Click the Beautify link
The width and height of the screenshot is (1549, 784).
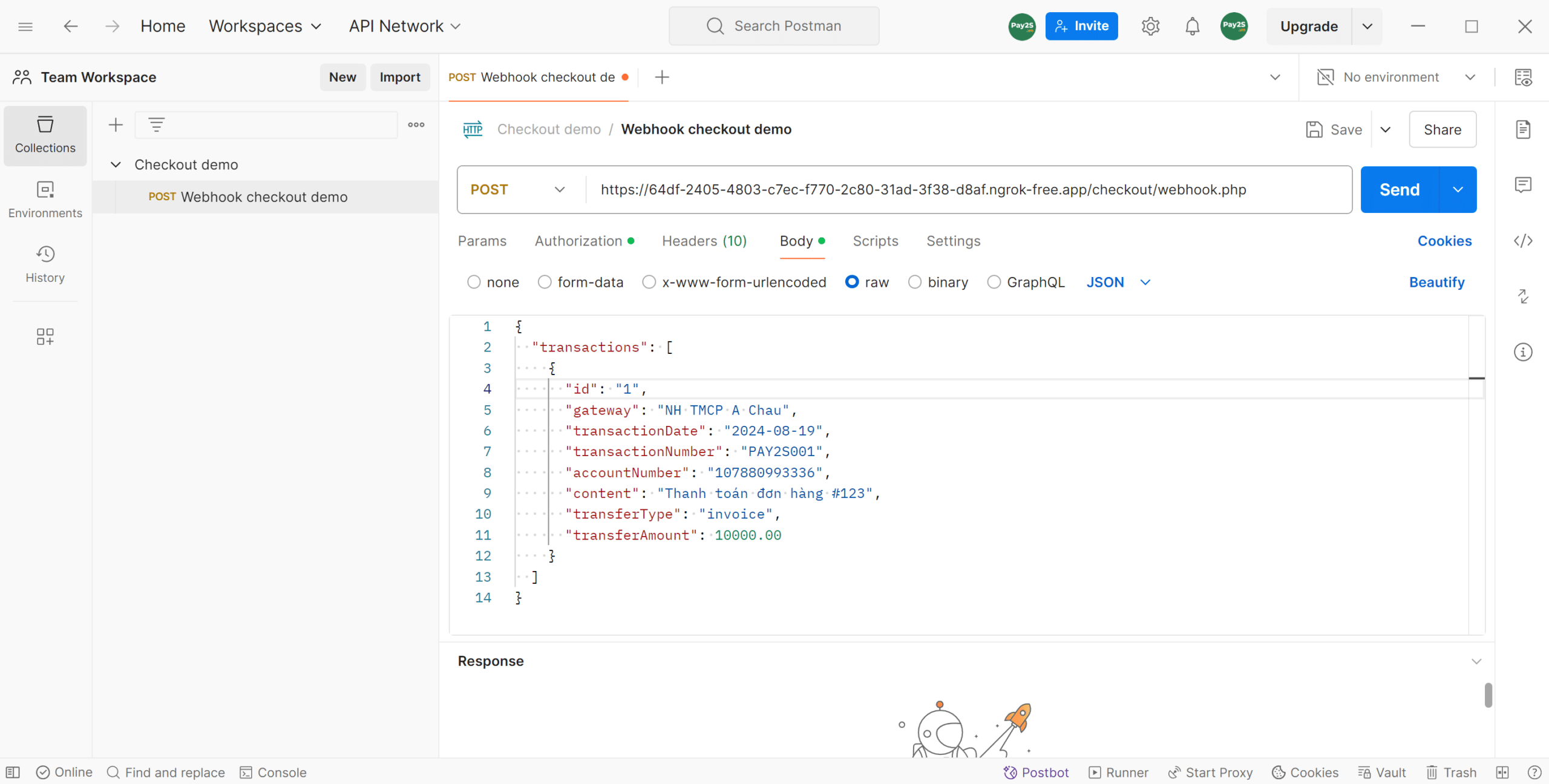1436,283
